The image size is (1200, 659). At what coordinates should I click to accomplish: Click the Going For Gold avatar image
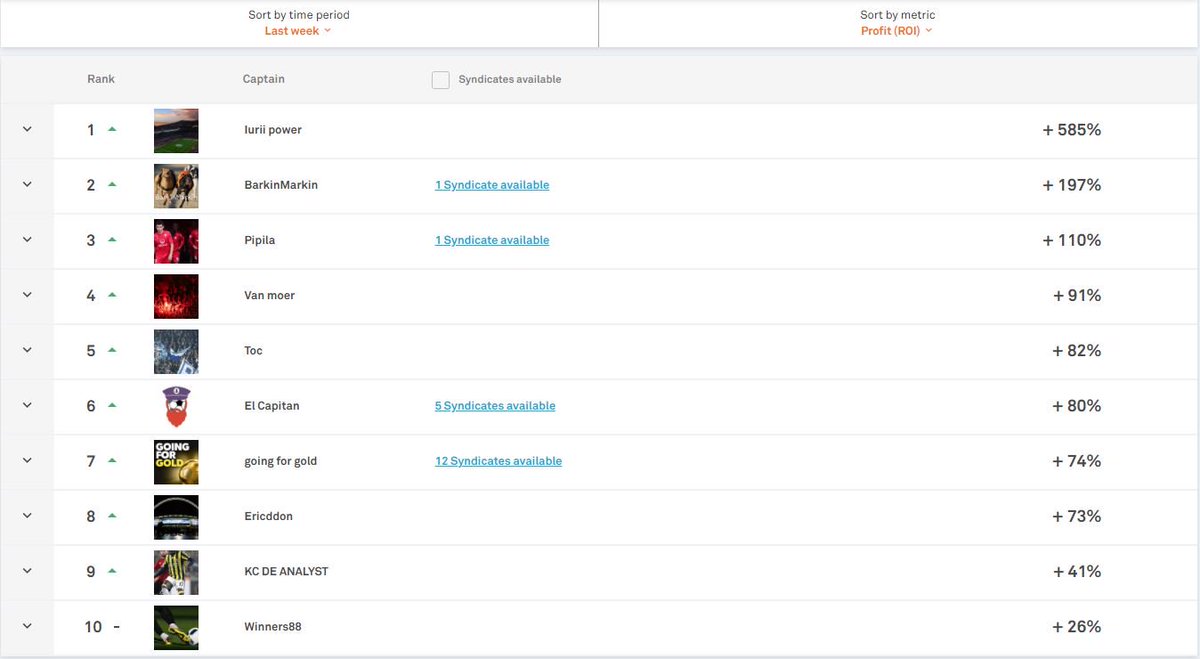click(176, 462)
